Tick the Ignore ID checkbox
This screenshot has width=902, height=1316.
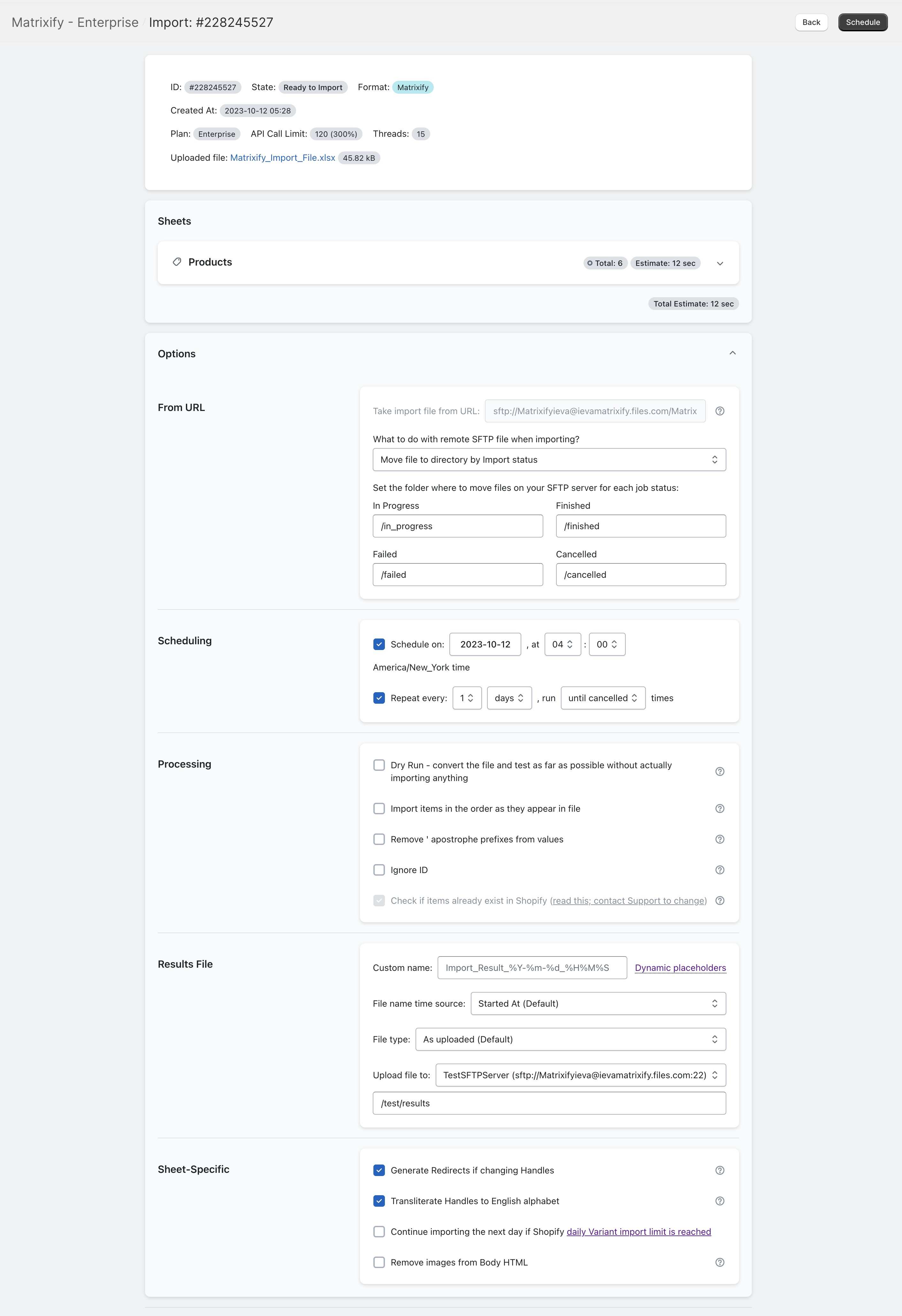click(x=379, y=870)
